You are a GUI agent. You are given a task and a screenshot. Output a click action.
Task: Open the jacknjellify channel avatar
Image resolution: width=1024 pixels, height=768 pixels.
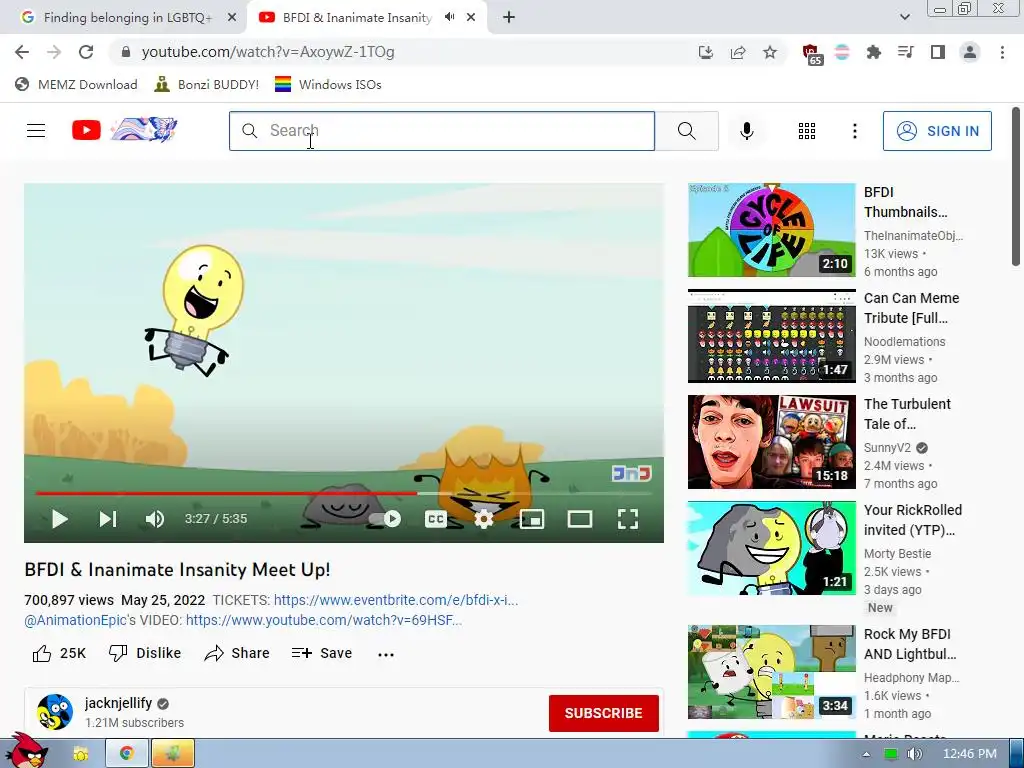[x=55, y=712]
